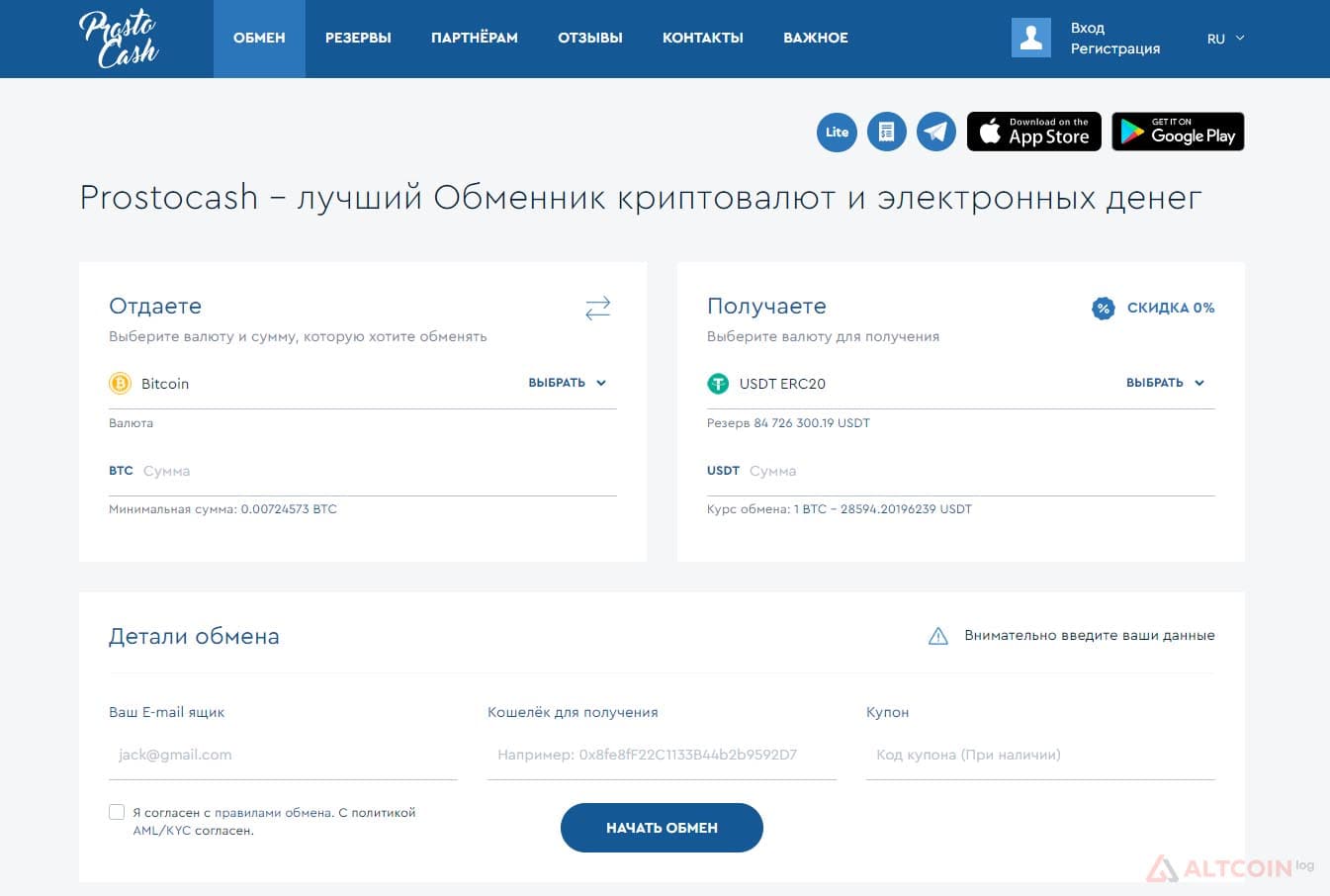Viewport: 1330px width, 896px height.
Task: Click the Prosto Cash logo
Action: [119, 39]
